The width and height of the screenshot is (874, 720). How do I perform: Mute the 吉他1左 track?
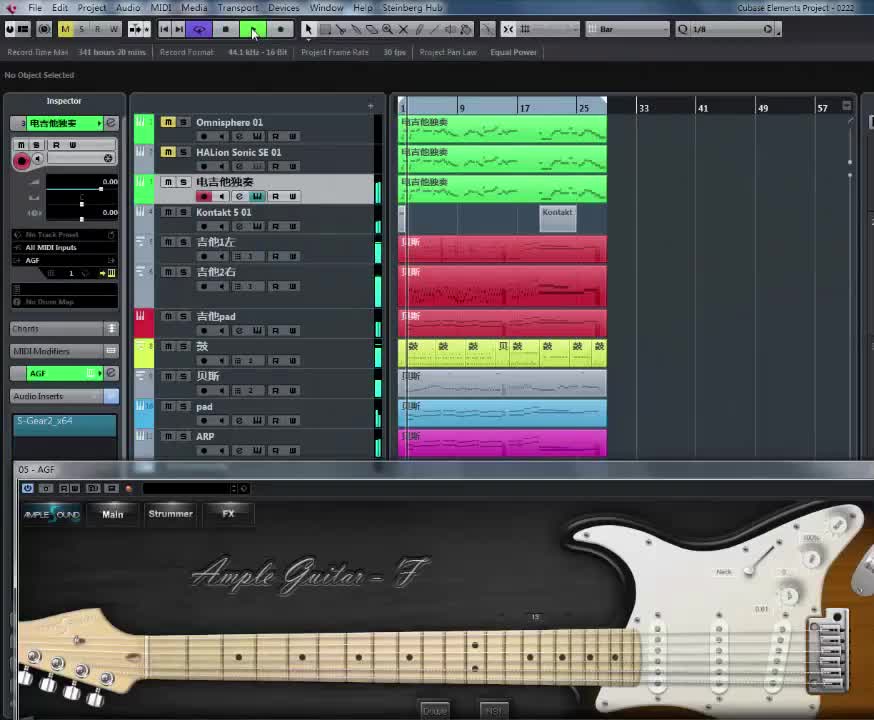168,242
